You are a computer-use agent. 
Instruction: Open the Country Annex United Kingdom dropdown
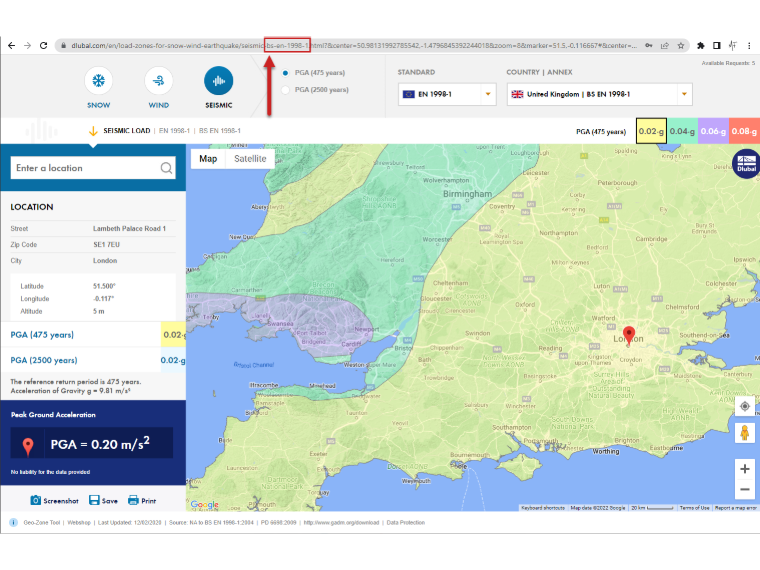[x=600, y=94]
